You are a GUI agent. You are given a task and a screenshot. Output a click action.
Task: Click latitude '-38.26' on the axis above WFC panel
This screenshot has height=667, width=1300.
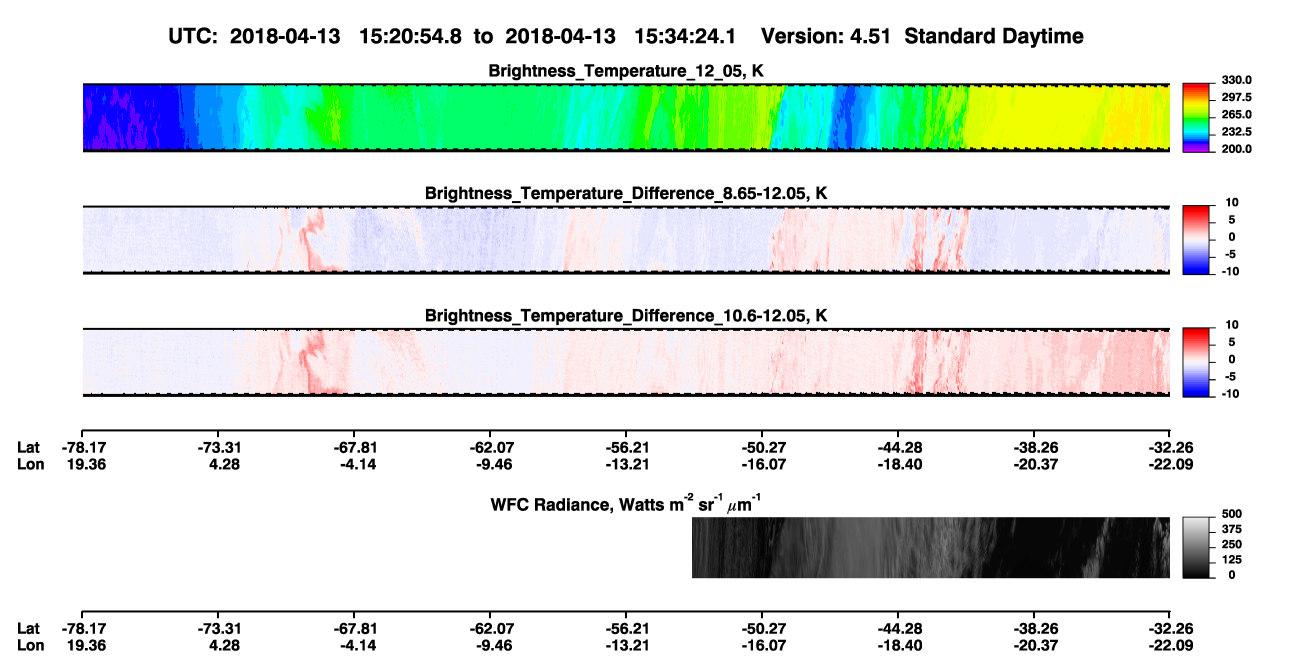(1034, 447)
